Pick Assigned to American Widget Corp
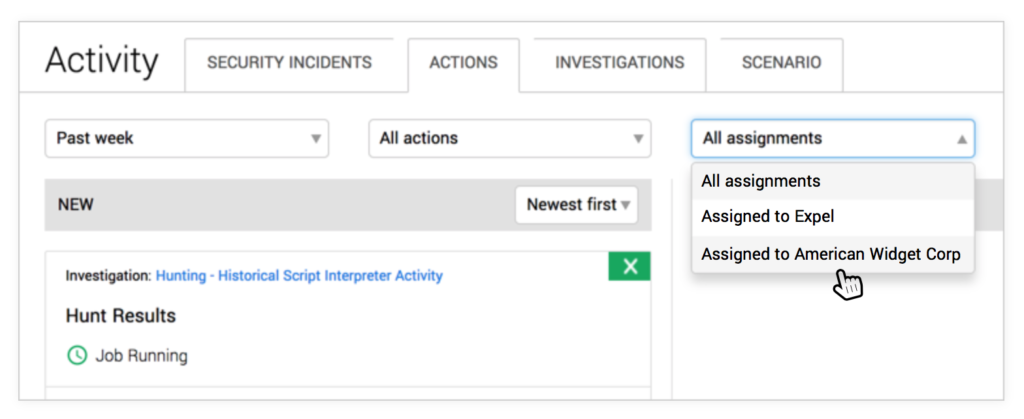 [x=833, y=254]
